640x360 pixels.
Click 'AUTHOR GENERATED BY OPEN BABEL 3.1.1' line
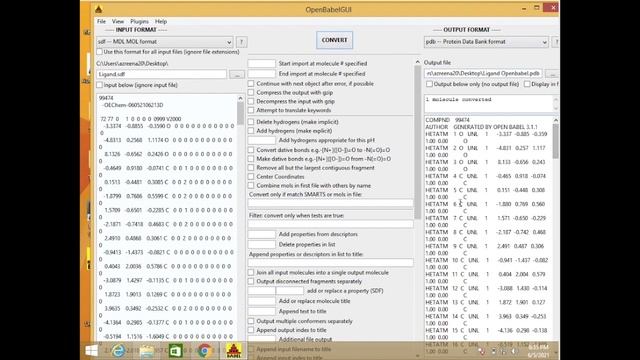[481, 127]
